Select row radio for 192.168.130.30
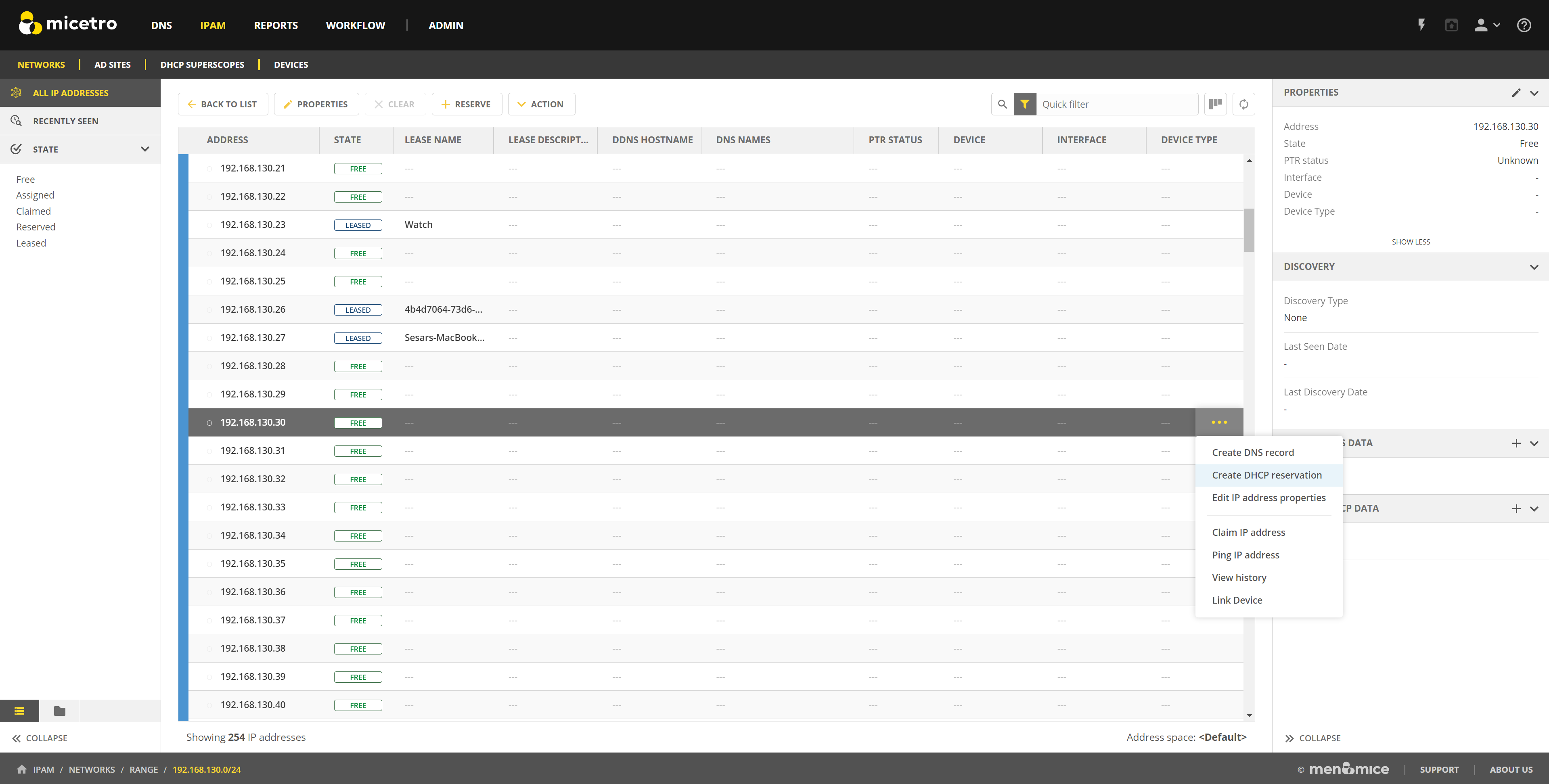1549x784 pixels. point(209,422)
